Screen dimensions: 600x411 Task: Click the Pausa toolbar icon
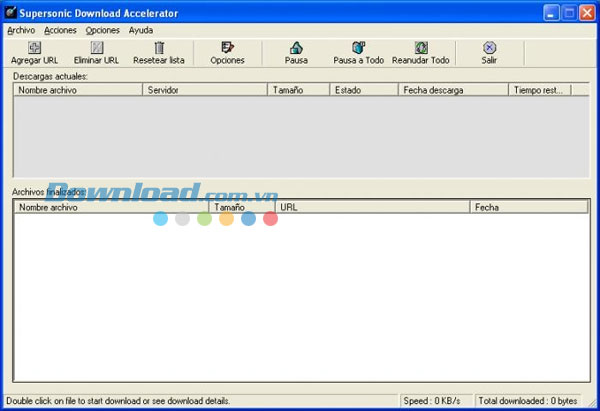(296, 48)
